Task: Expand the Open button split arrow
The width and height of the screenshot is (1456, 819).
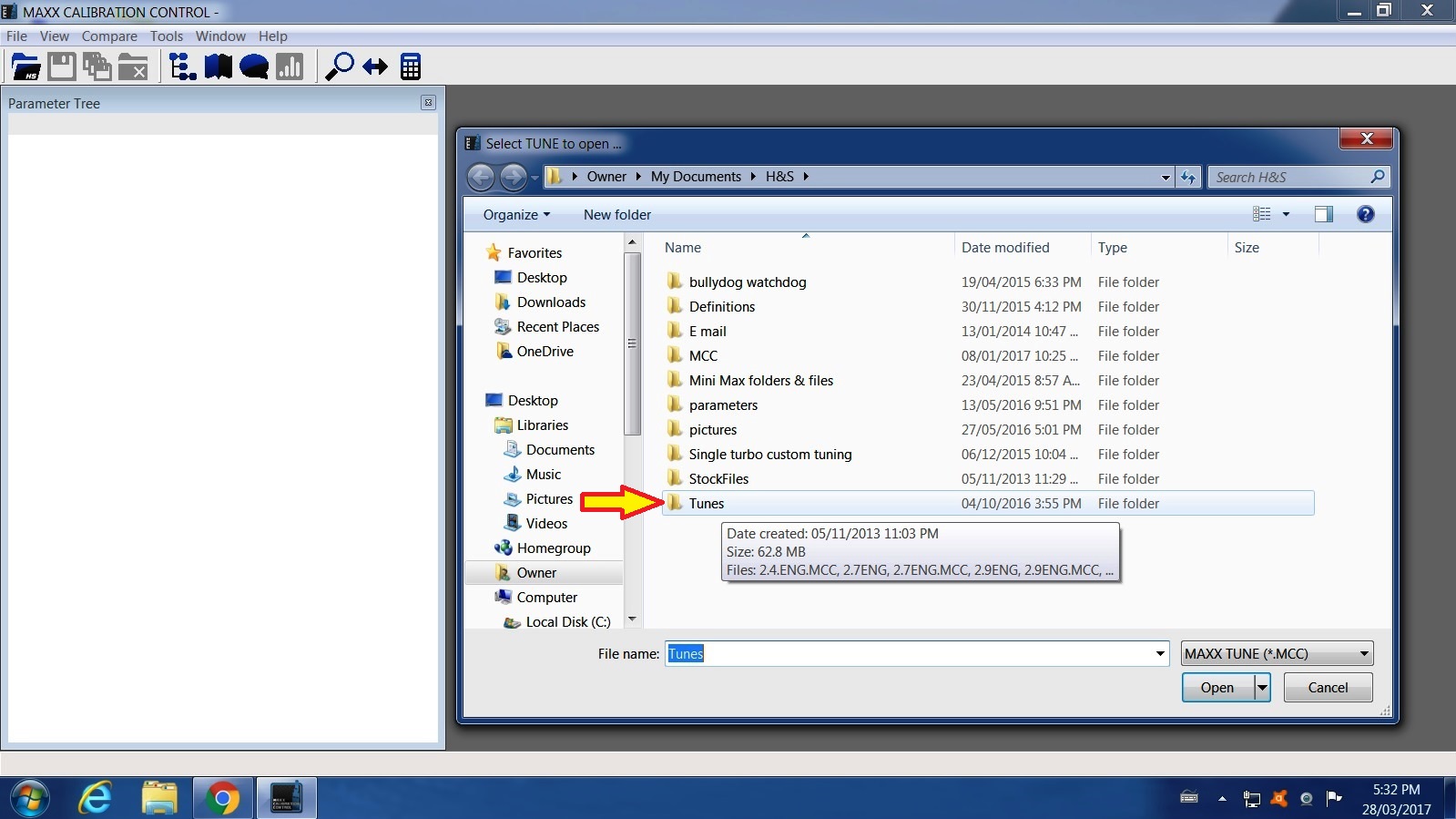Action: pos(1262,688)
